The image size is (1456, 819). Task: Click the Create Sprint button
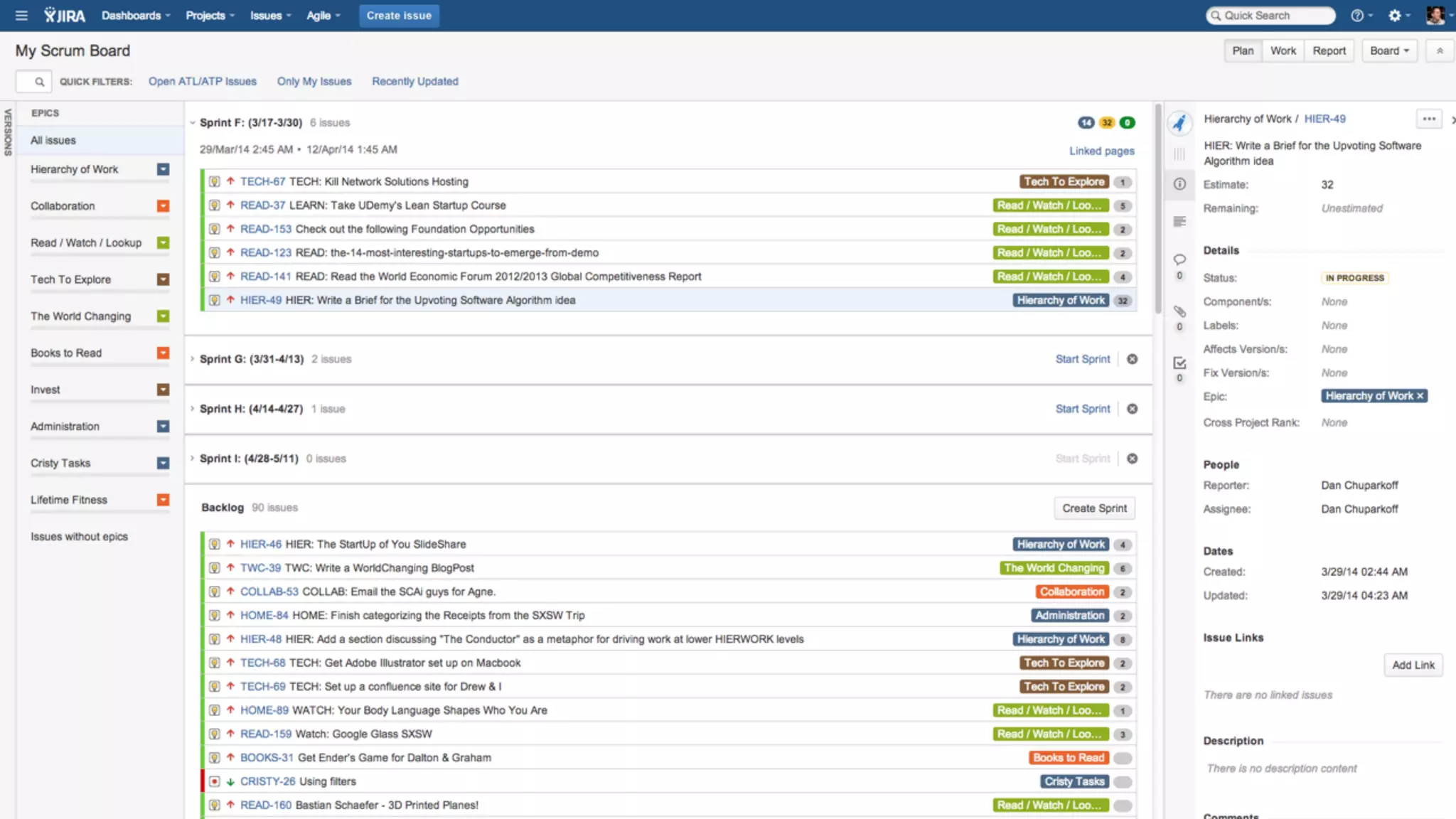(1094, 508)
